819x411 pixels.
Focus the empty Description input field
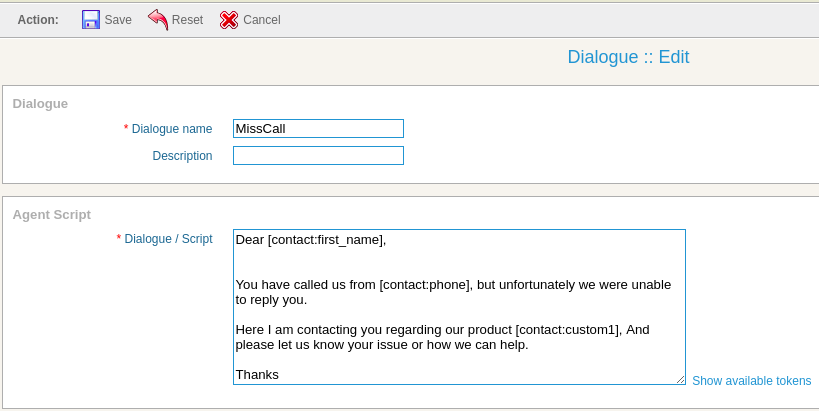tap(318, 156)
